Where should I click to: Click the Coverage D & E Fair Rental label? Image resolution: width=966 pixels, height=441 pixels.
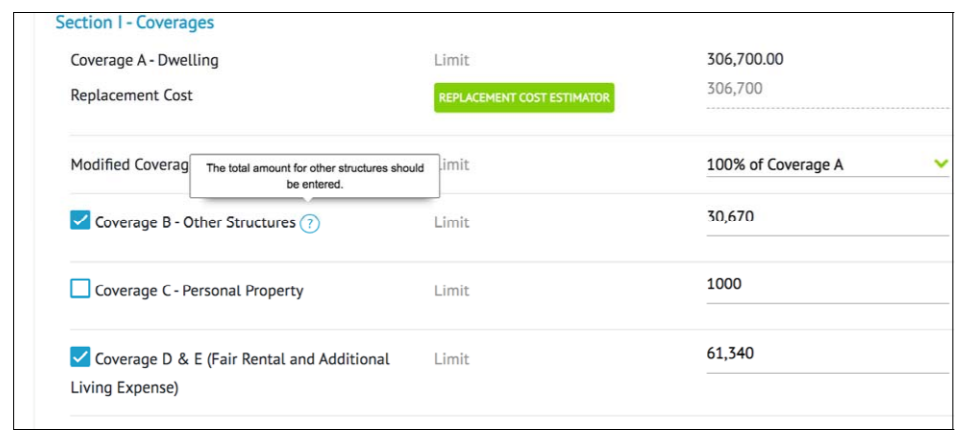point(230,373)
